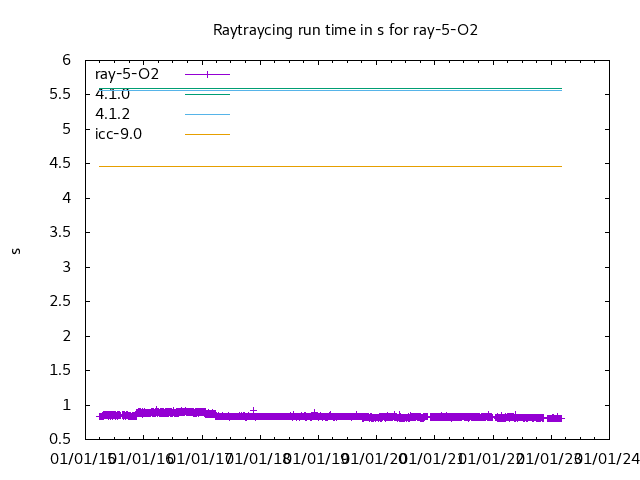Select the 4.1.0 legend label
This screenshot has height=480, width=640.
[112, 94]
